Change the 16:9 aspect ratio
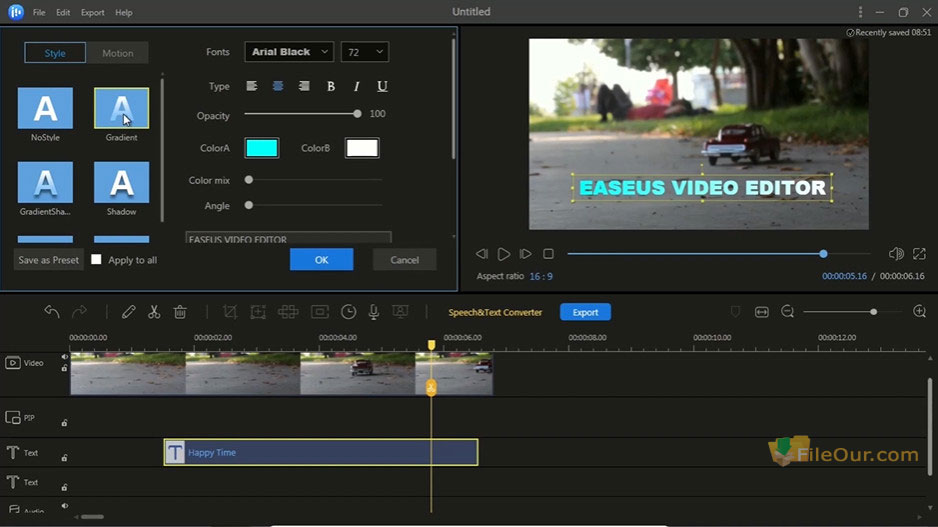 point(541,276)
